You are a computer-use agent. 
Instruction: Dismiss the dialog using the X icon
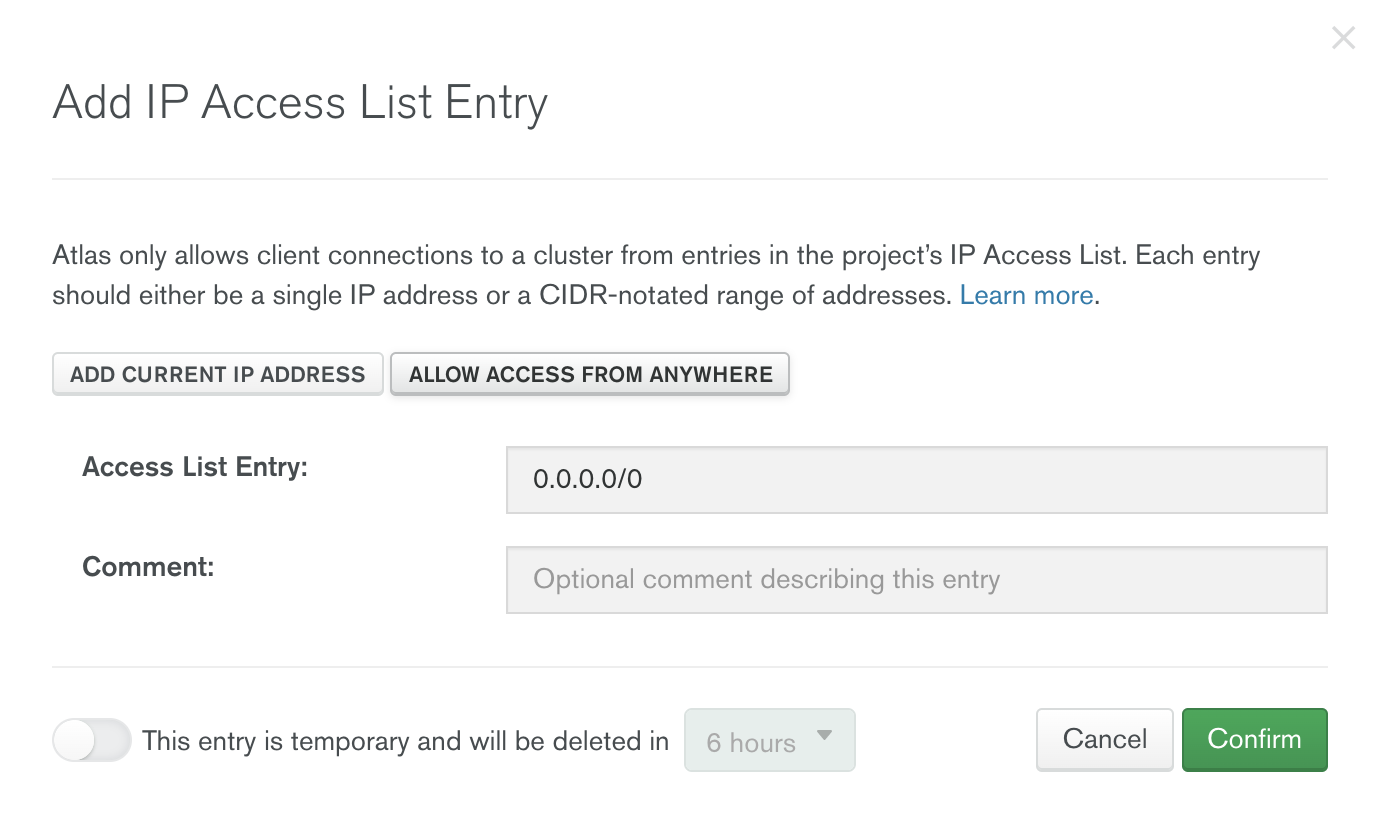click(1343, 37)
